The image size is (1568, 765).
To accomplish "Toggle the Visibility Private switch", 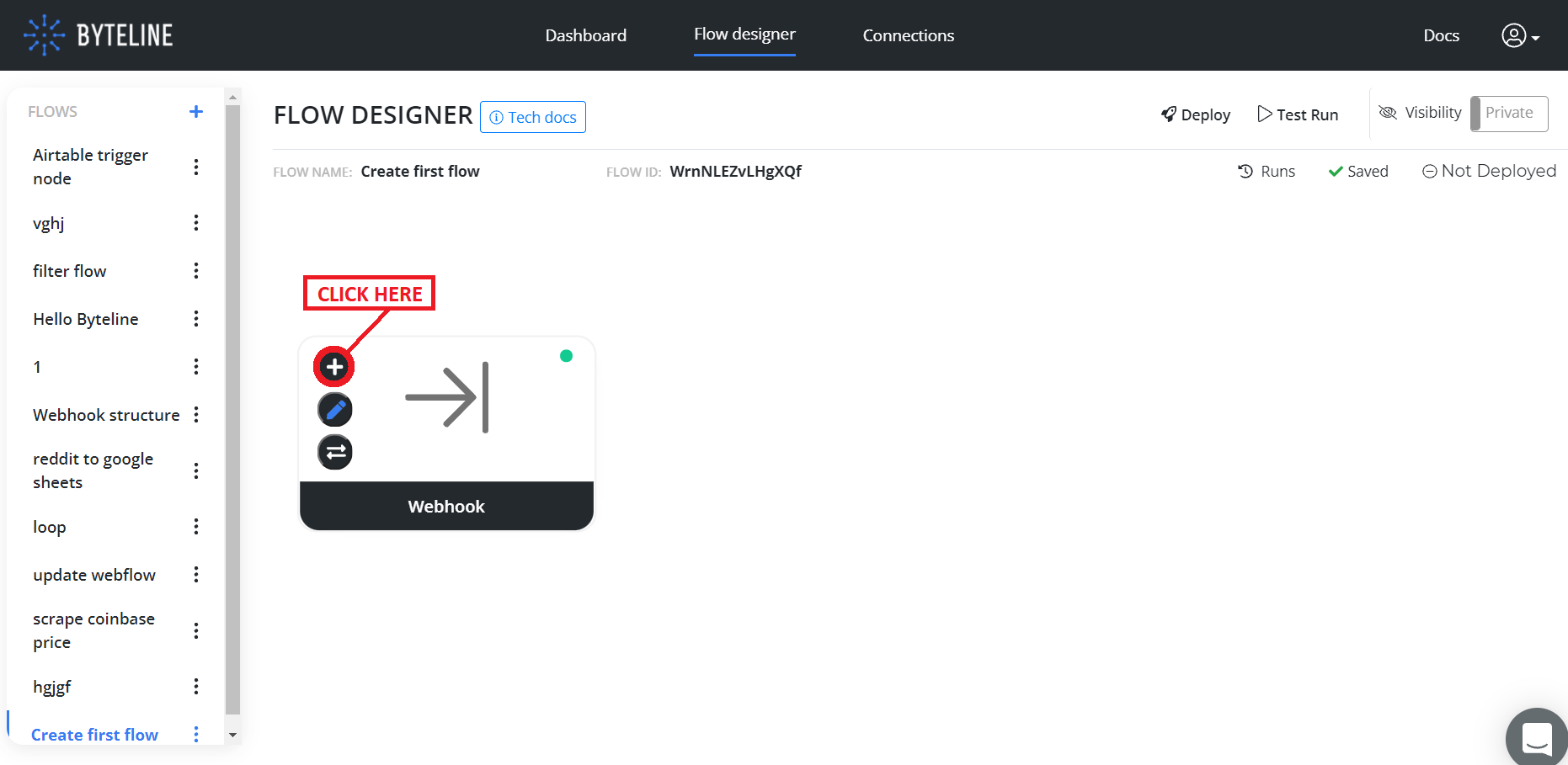I will [x=1509, y=114].
